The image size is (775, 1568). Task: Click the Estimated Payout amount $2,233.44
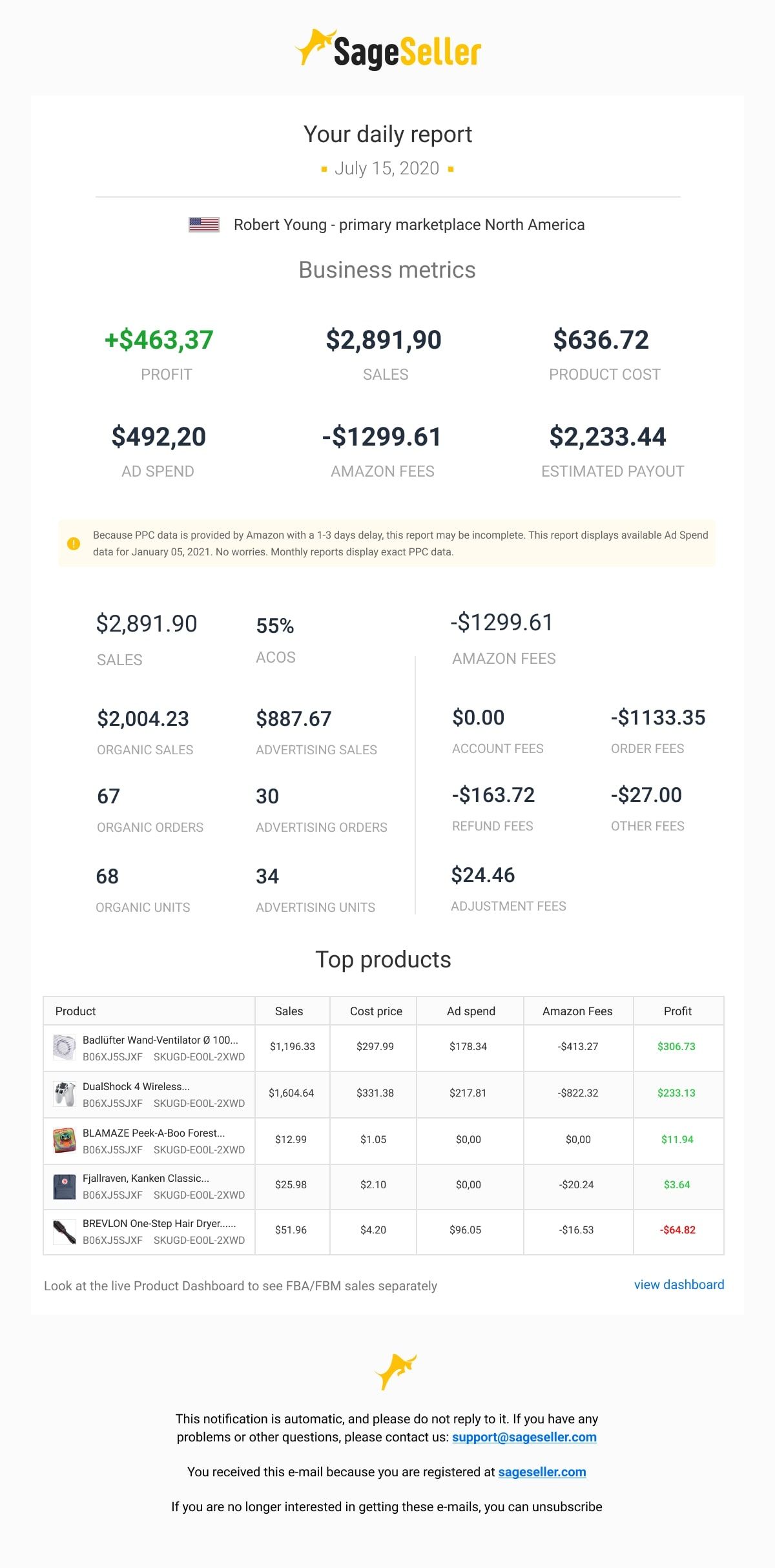pyautogui.click(x=607, y=437)
